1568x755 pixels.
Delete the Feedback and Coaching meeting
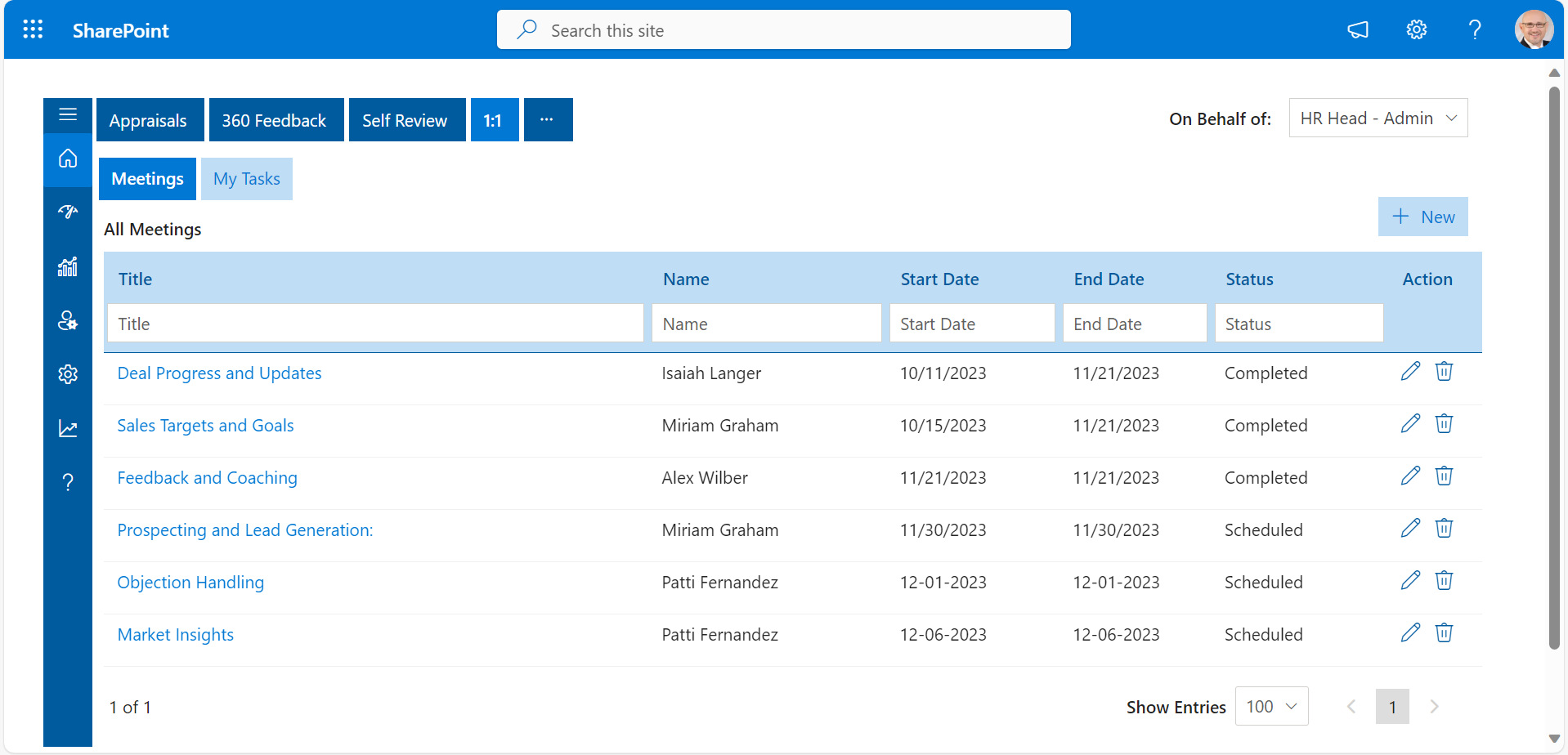coord(1445,476)
